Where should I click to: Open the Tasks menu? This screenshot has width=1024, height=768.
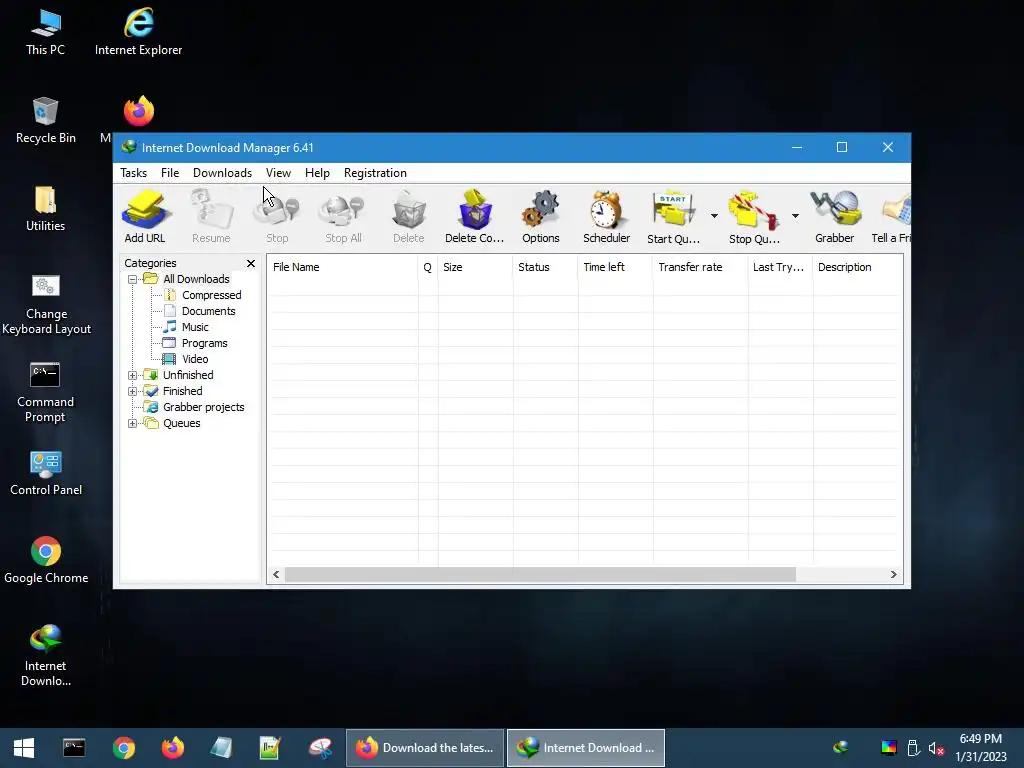pos(133,172)
